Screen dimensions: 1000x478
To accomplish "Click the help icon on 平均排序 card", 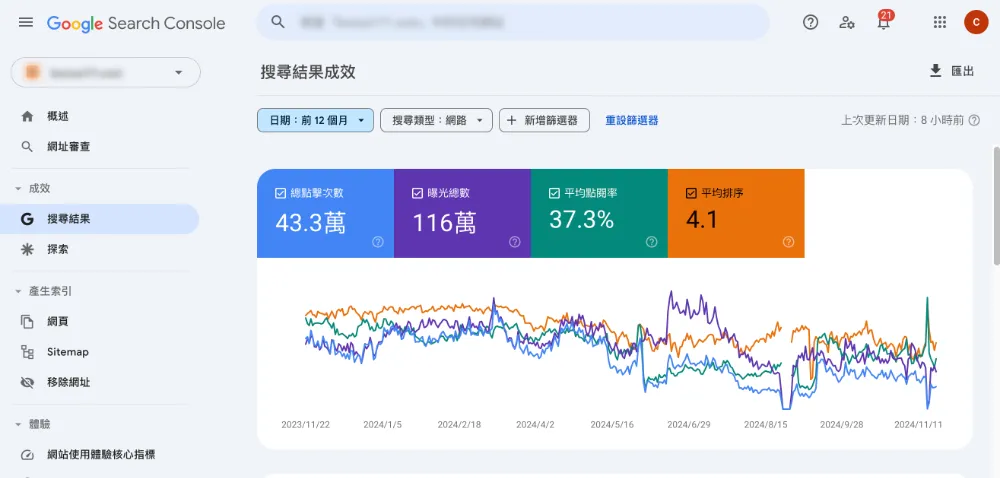I will tap(788, 241).
